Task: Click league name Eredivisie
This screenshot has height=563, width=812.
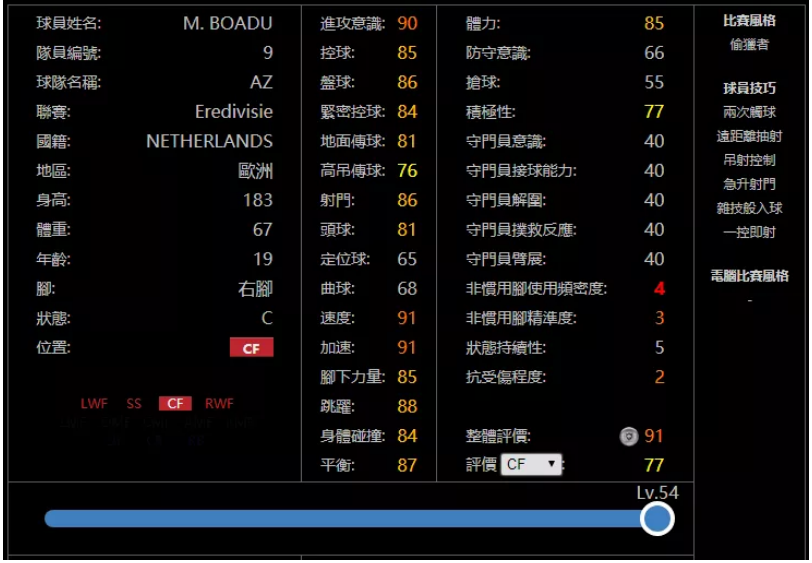Action: click(x=234, y=112)
